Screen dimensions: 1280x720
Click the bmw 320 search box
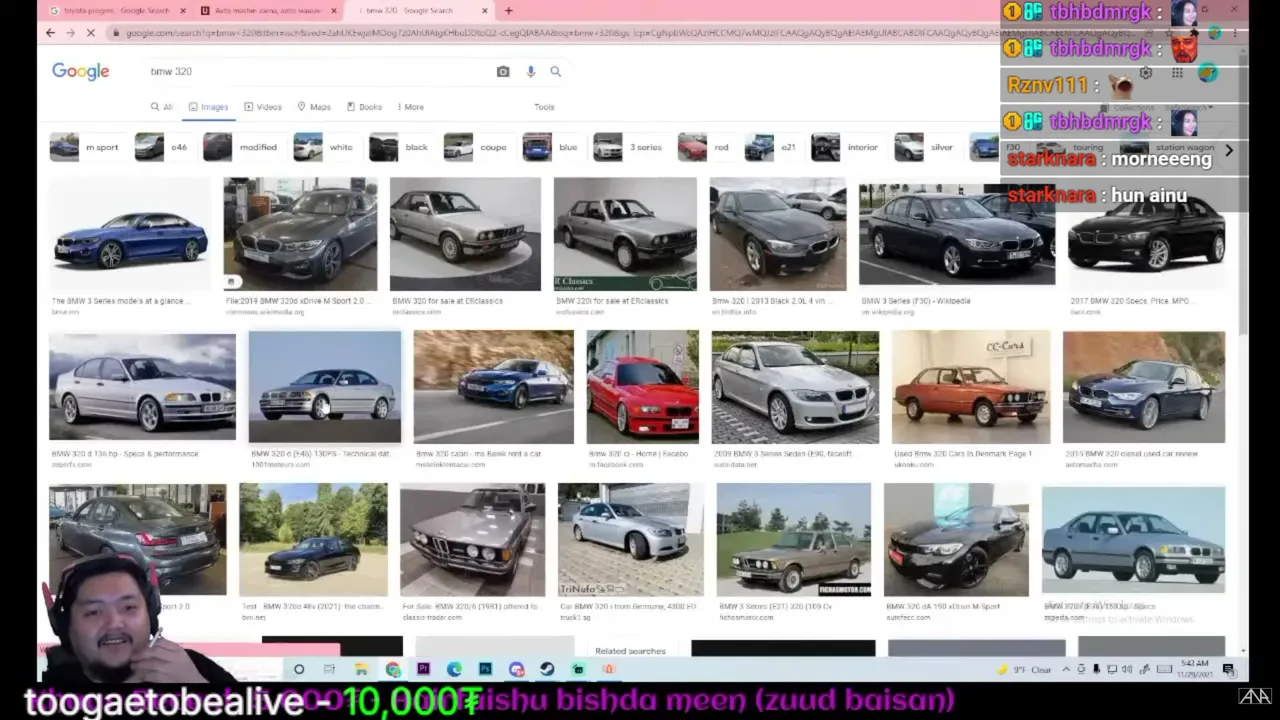click(320, 72)
